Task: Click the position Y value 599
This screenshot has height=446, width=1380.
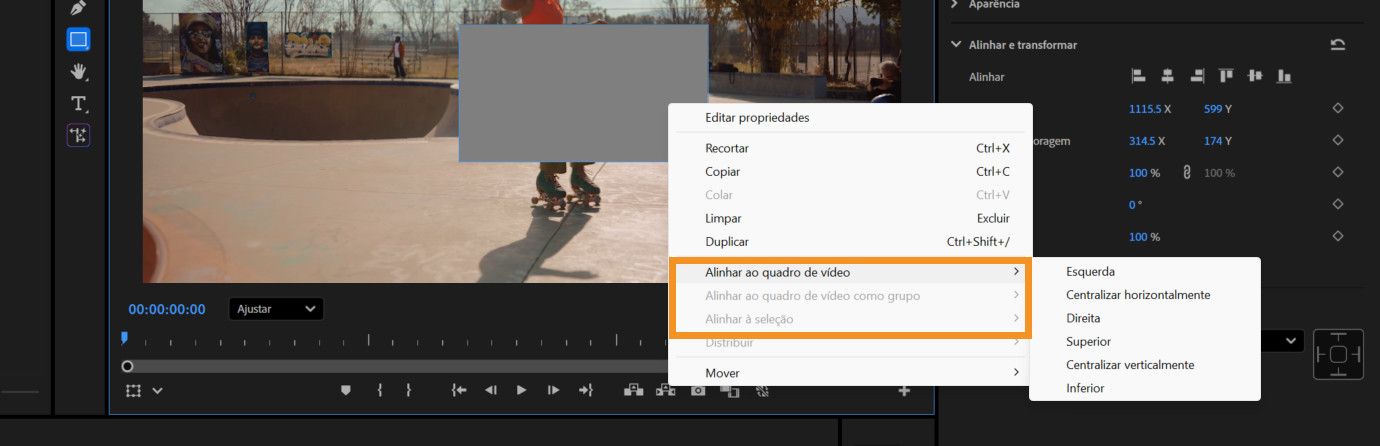Action: 1214,108
